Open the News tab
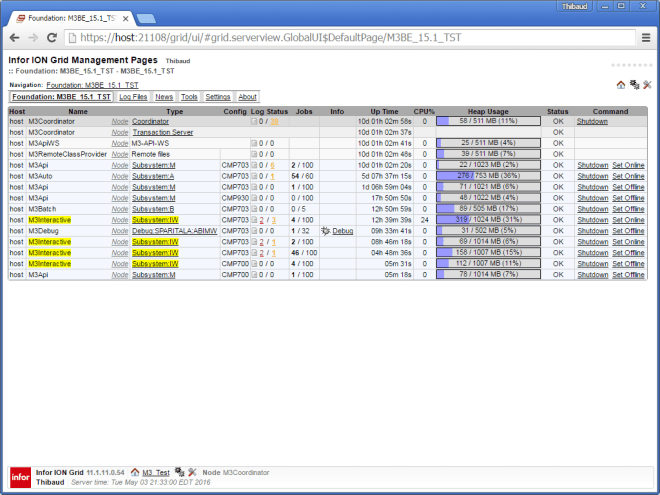Viewport: 660px width, 495px height. (164, 97)
